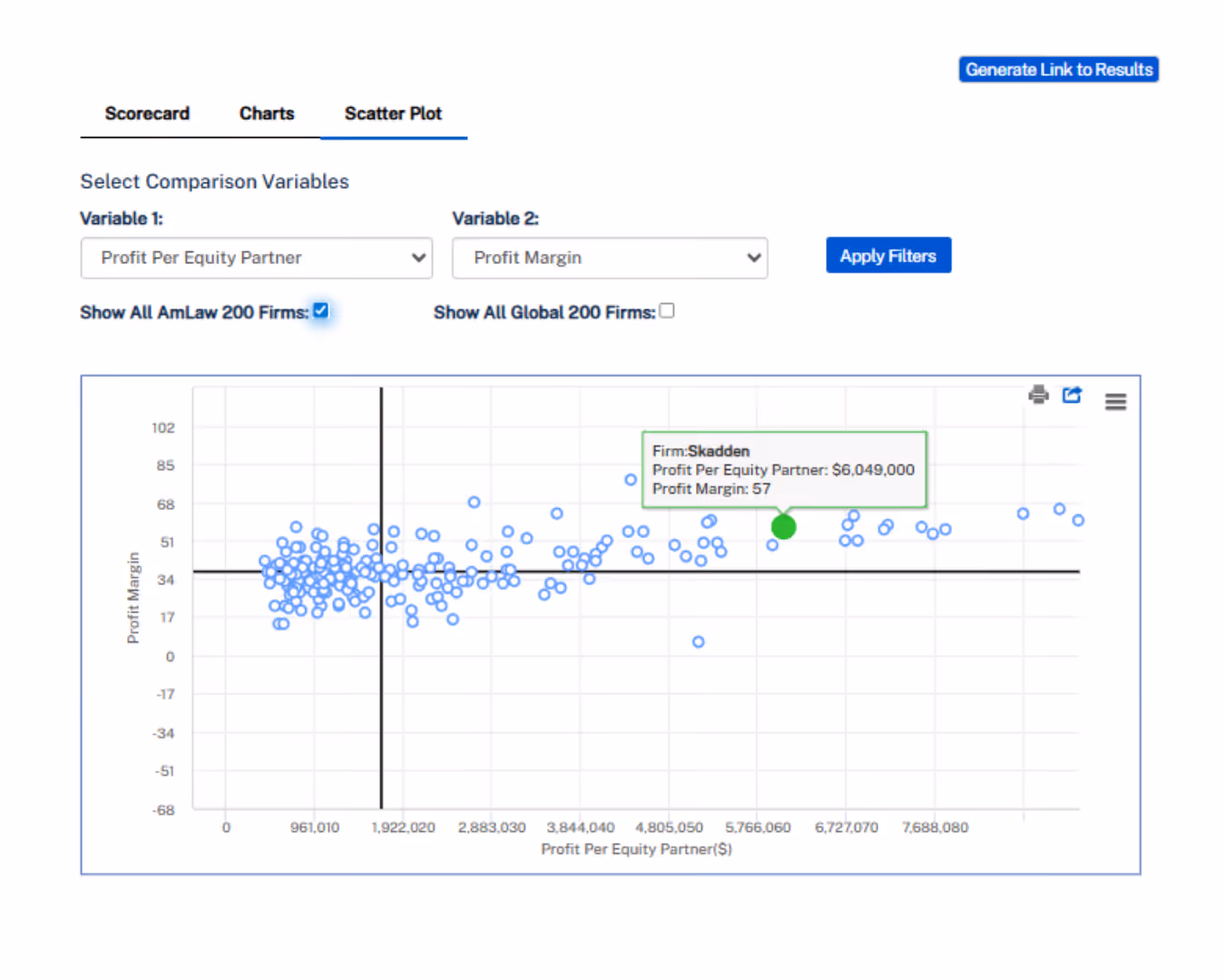Screen dimensions: 1225x980
Task: Open the chart hamburger menu
Action: [x=1115, y=400]
